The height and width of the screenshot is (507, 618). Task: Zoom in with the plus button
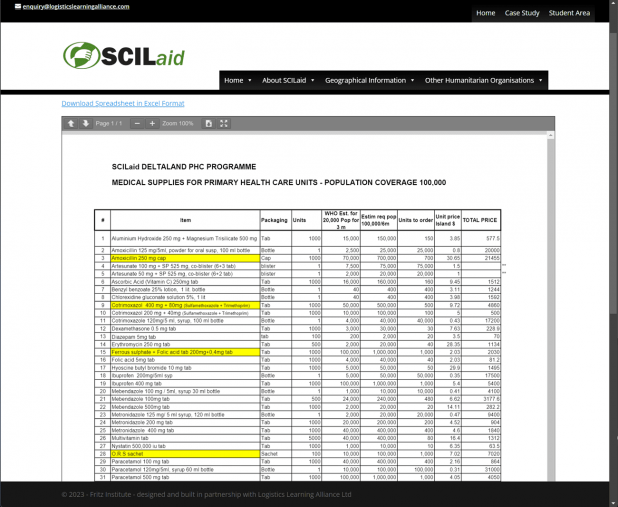[152, 123]
